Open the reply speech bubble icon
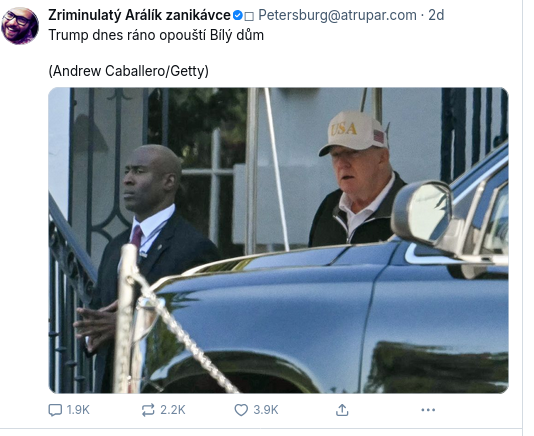 pos(55,410)
